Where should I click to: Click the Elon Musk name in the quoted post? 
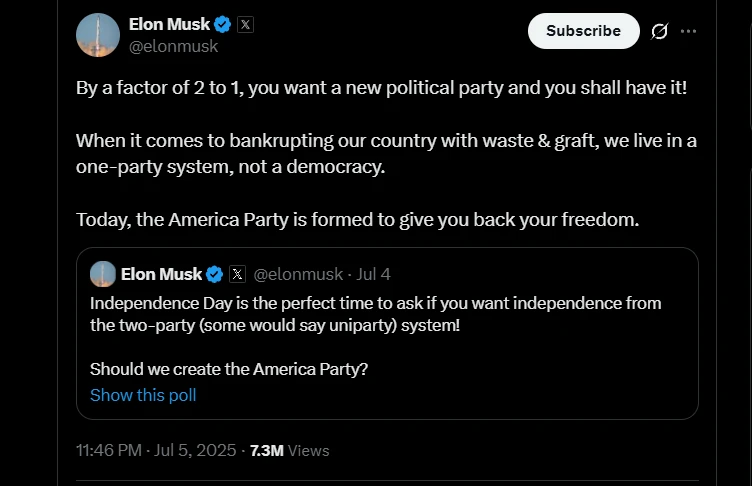pyautogui.click(x=162, y=274)
